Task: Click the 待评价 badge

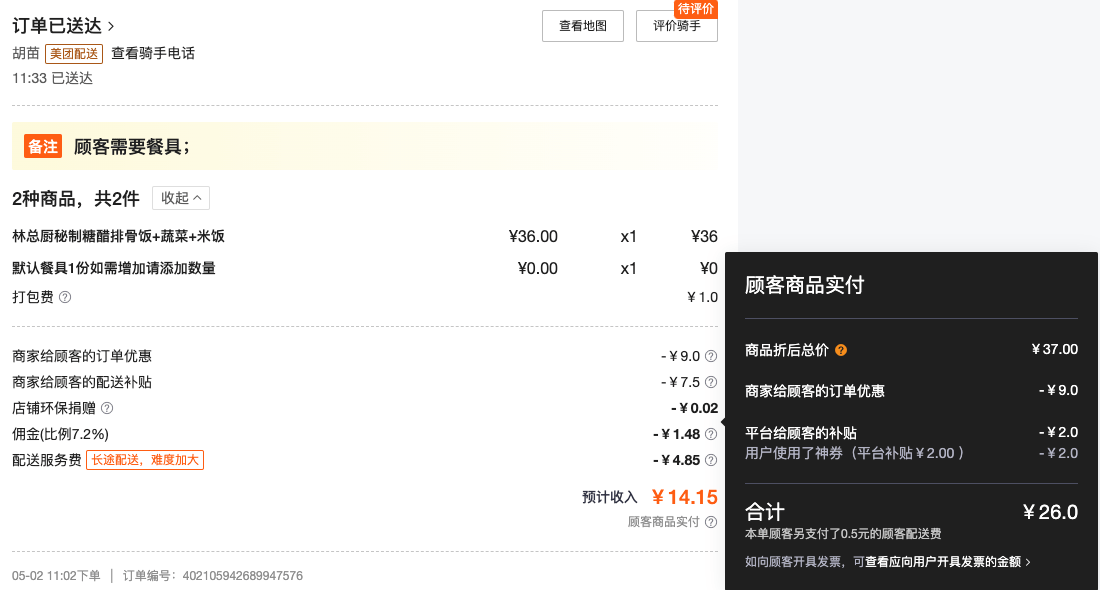Action: click(x=695, y=8)
